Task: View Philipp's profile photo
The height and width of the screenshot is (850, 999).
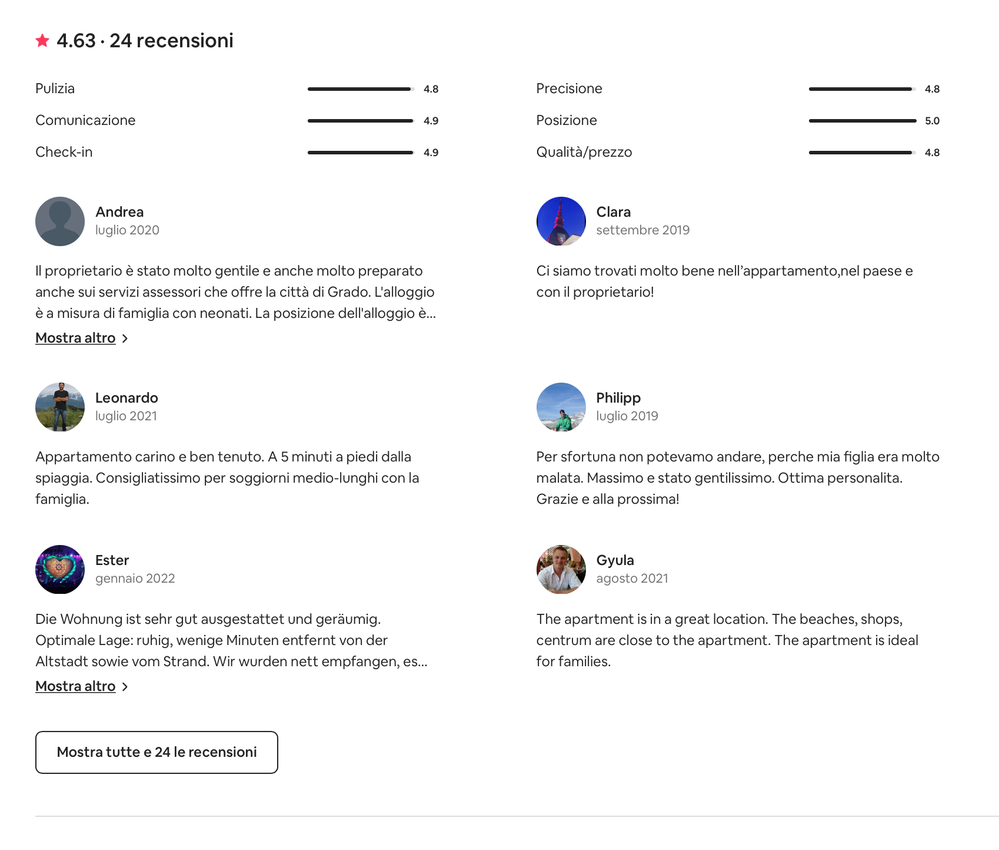Action: coord(561,407)
